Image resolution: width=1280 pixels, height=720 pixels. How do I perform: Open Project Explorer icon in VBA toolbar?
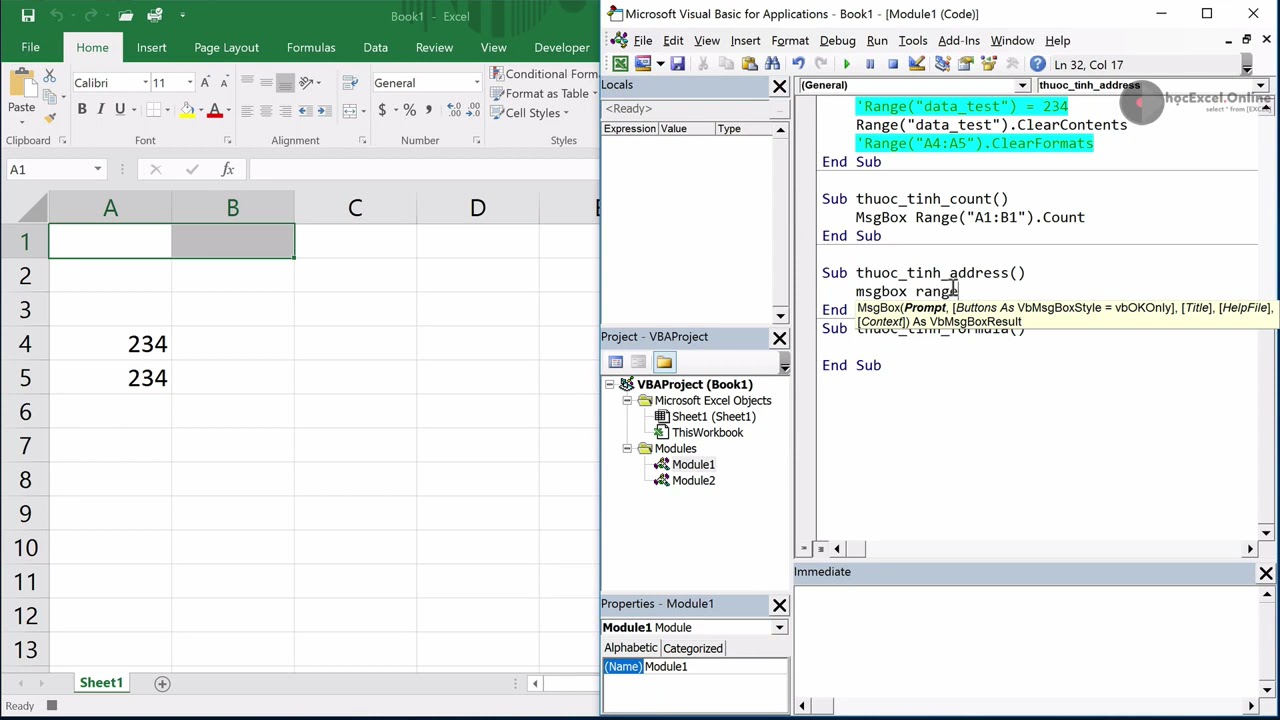[942, 64]
